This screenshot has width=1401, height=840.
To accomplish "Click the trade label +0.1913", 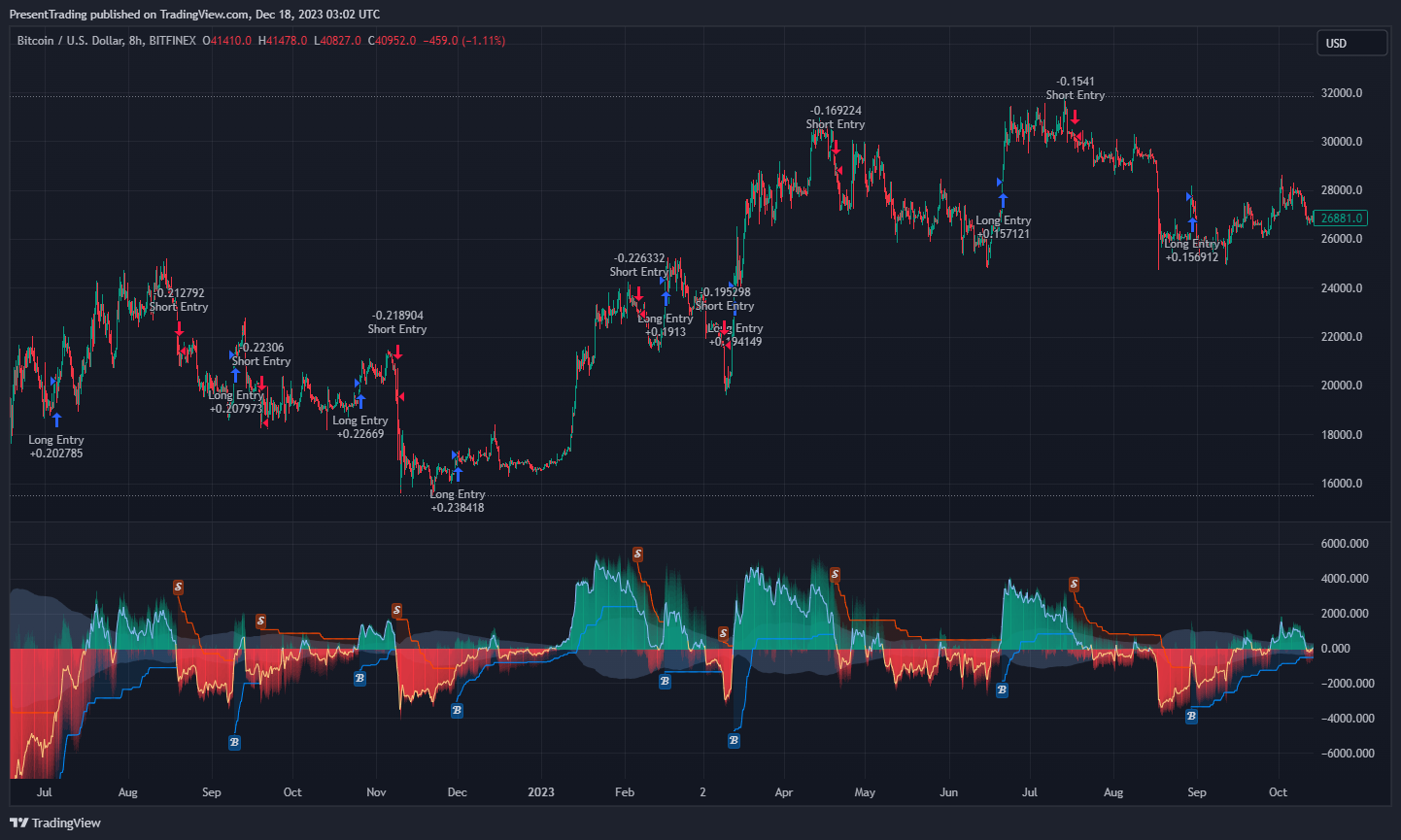I will pyautogui.click(x=666, y=332).
